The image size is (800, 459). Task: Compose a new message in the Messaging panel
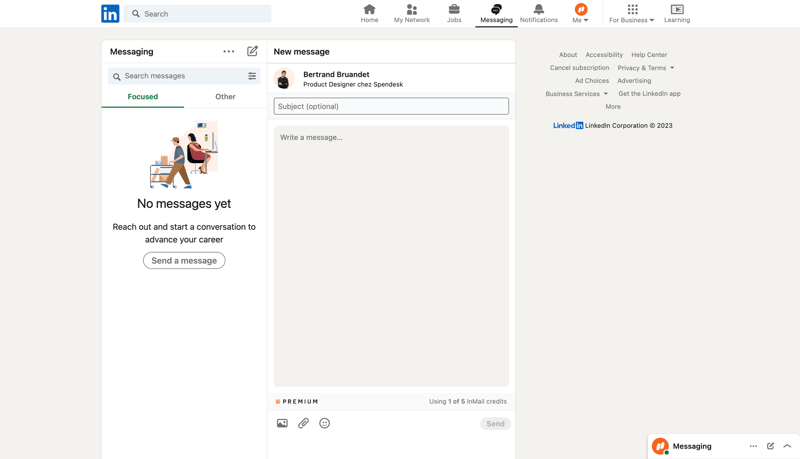pos(253,51)
